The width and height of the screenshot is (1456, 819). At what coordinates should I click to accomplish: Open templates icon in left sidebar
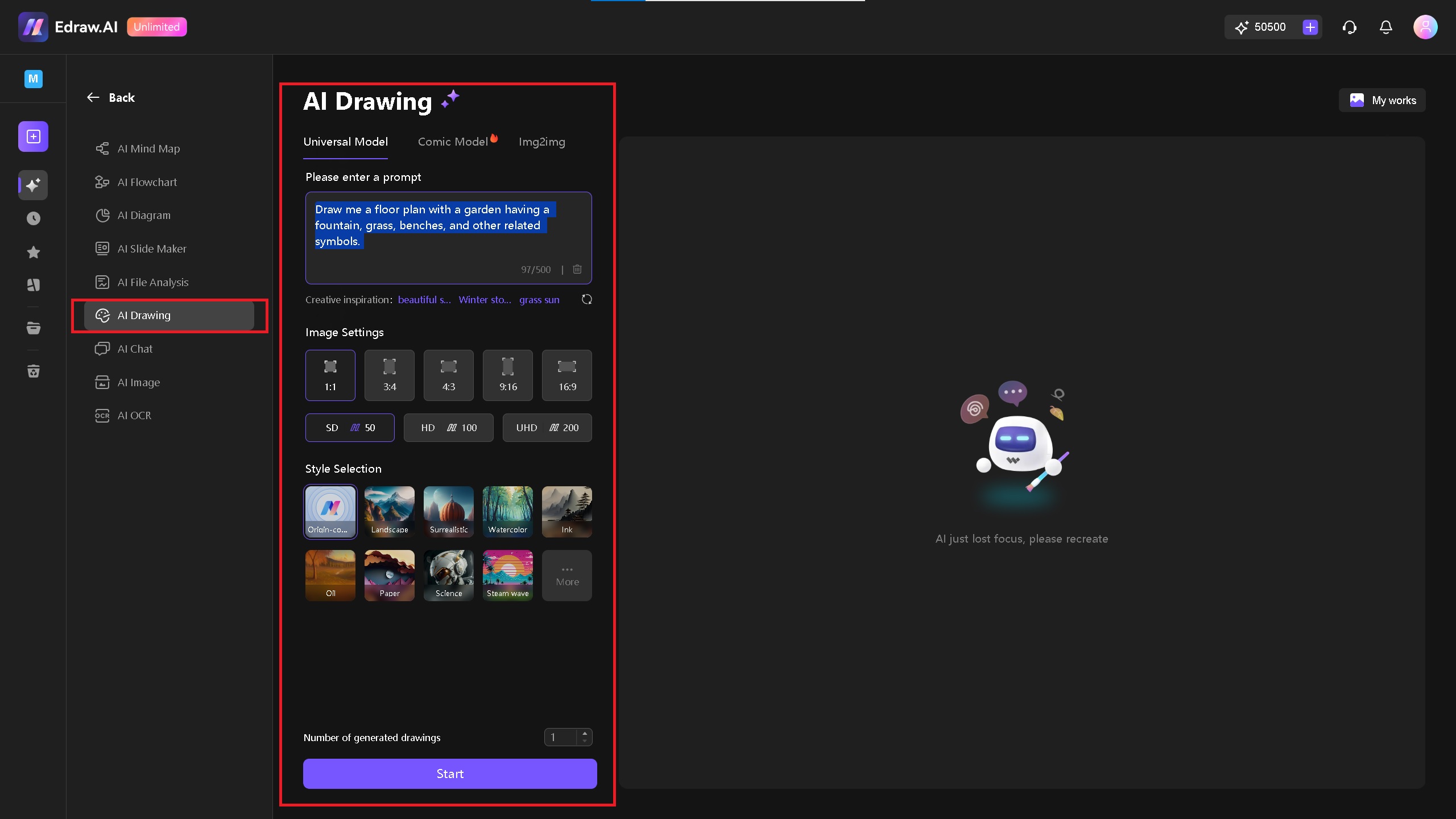point(33,285)
